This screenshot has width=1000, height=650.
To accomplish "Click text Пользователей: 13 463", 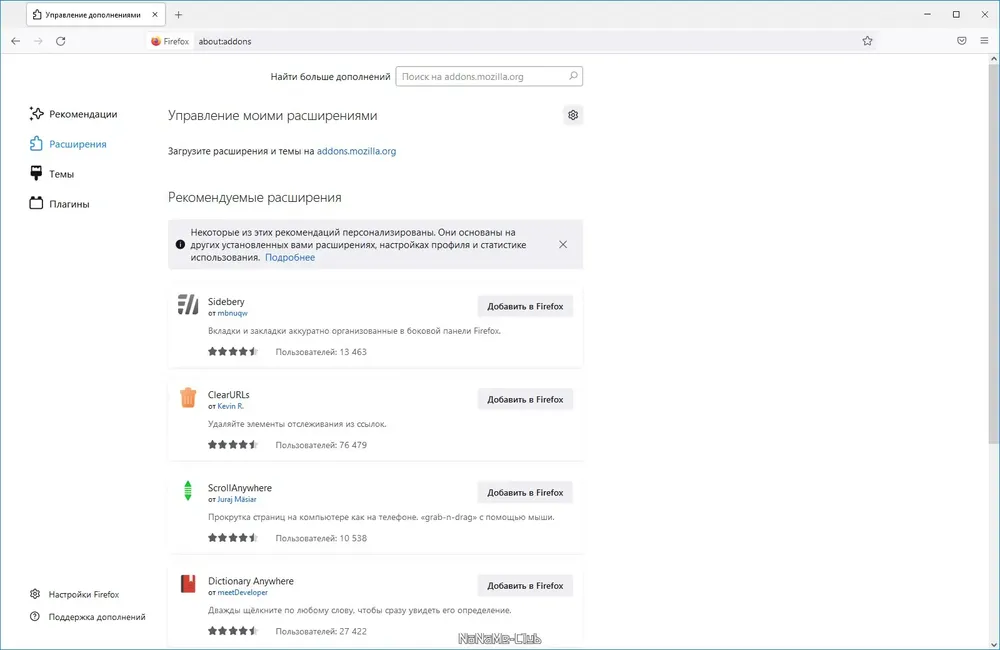I will click(x=321, y=351).
